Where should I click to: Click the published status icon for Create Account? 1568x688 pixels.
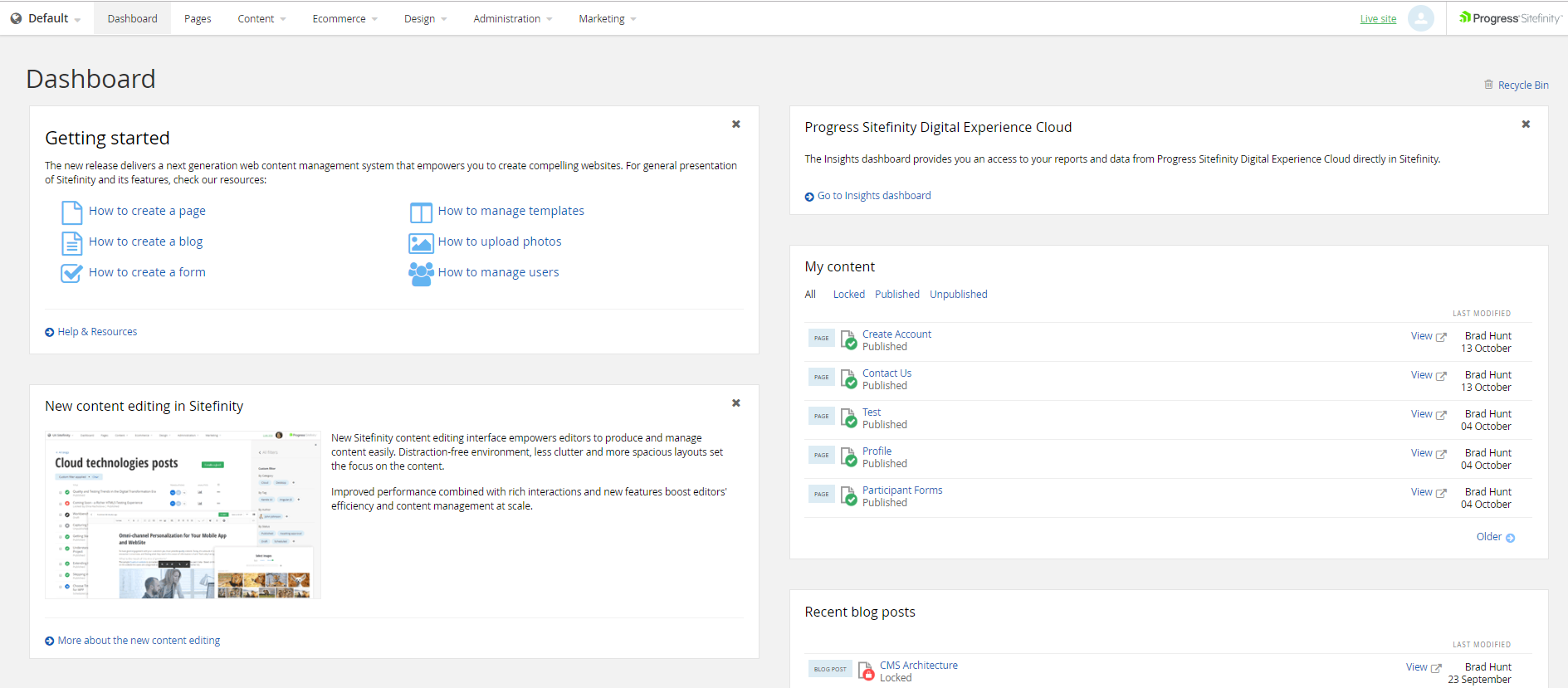pyautogui.click(x=848, y=339)
